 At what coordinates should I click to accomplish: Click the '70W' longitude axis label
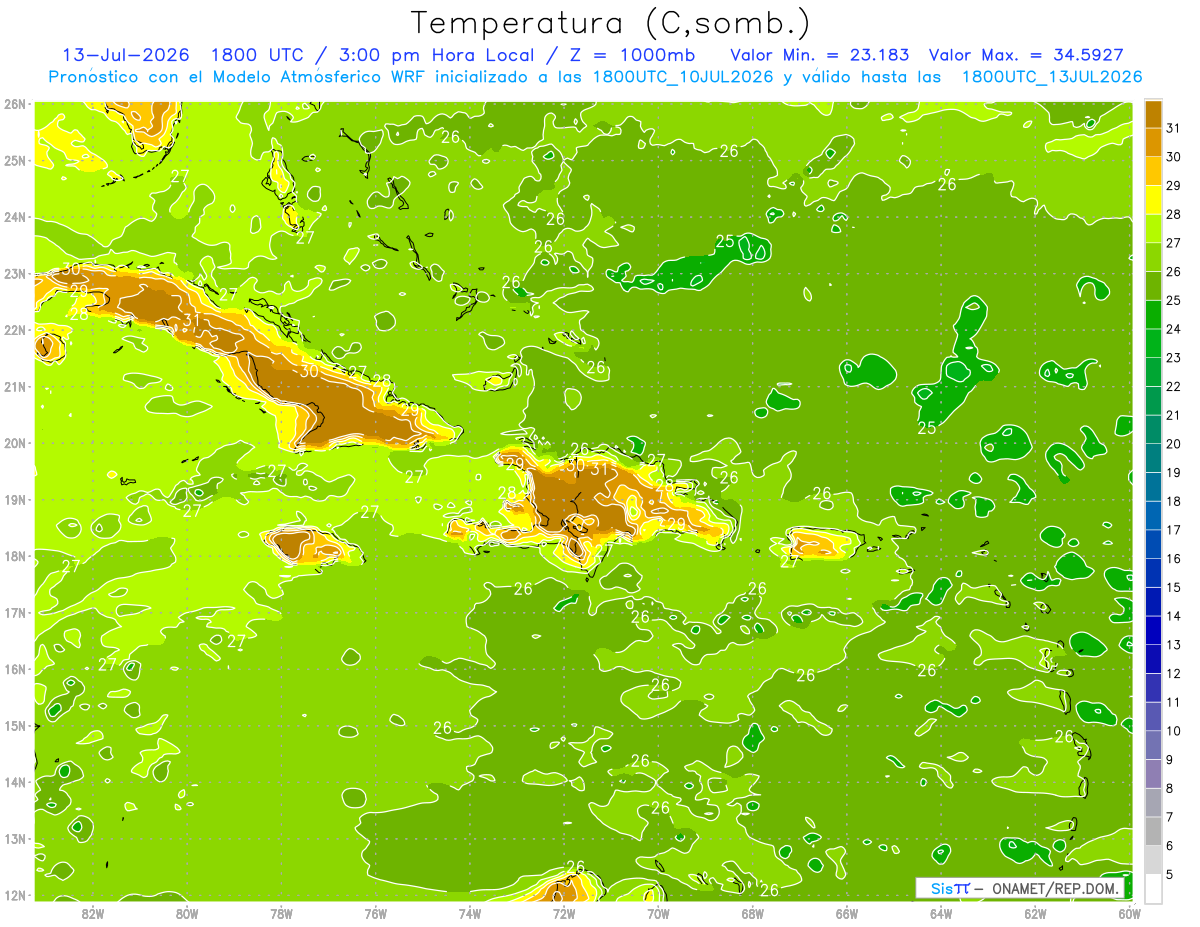pos(658,914)
